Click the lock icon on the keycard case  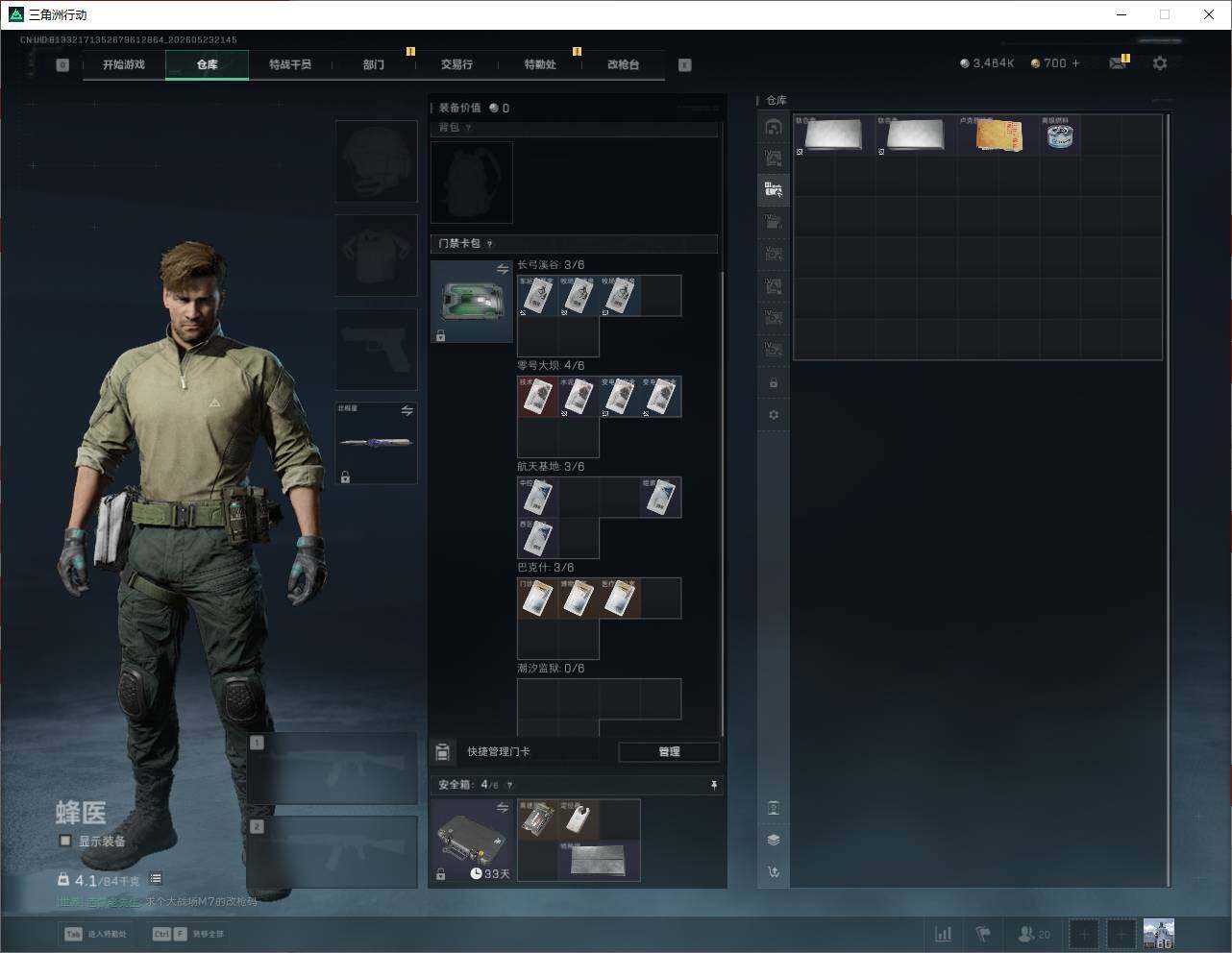tap(440, 335)
